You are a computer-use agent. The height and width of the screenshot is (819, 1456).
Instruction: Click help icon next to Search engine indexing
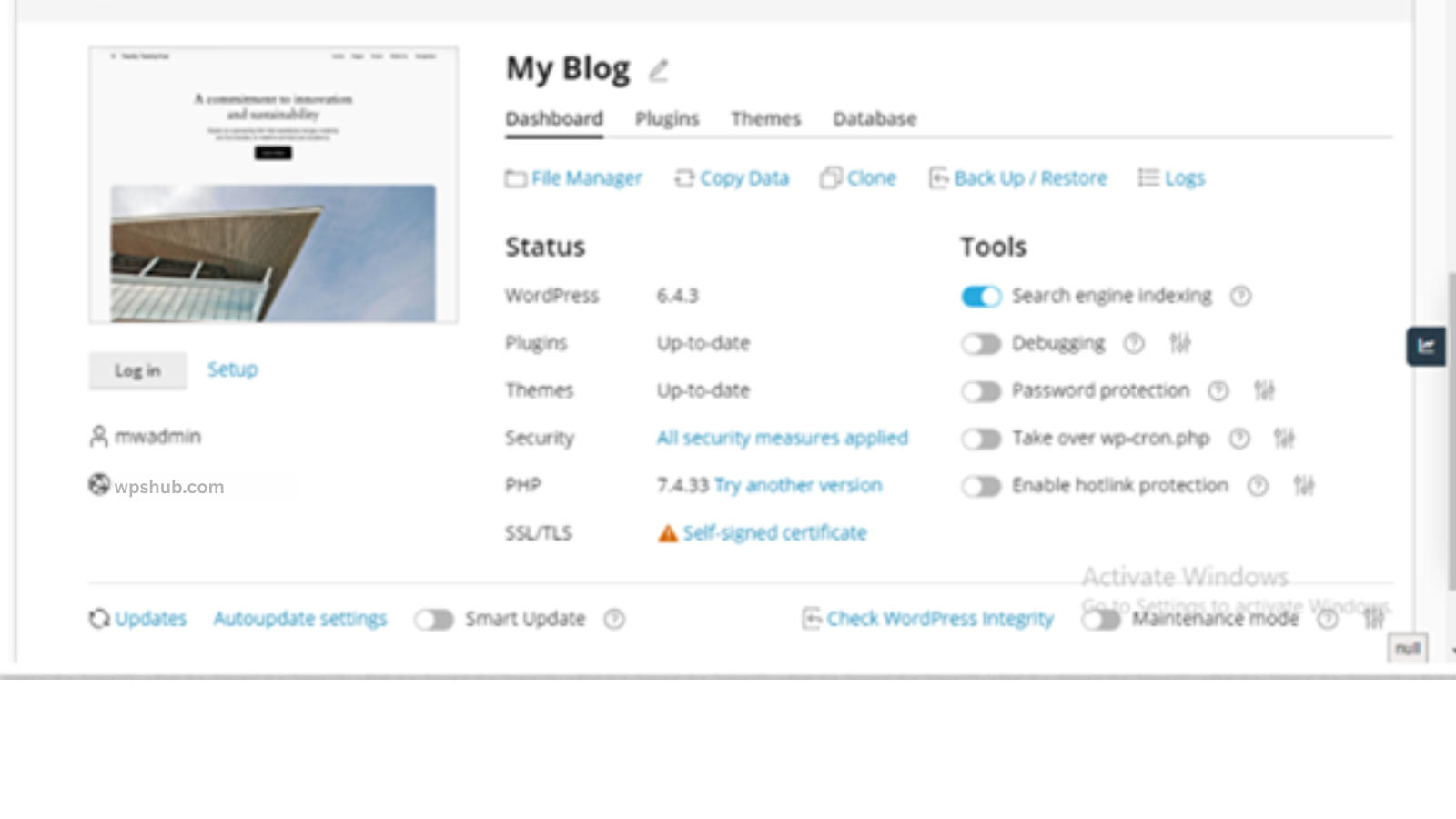[1240, 296]
